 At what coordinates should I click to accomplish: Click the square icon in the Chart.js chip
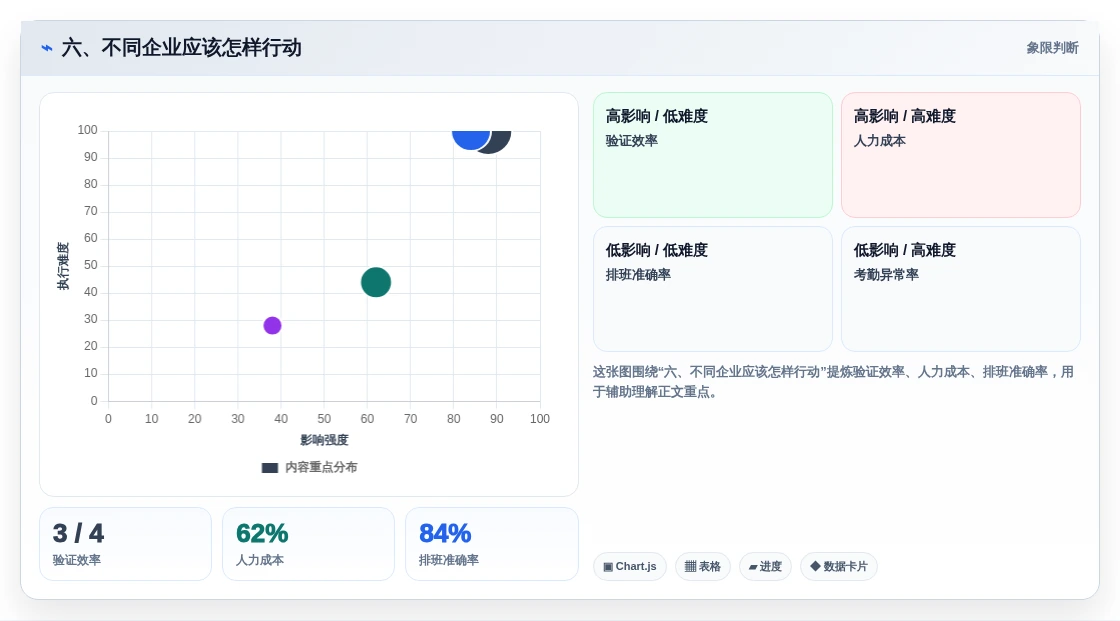pyautogui.click(x=608, y=567)
